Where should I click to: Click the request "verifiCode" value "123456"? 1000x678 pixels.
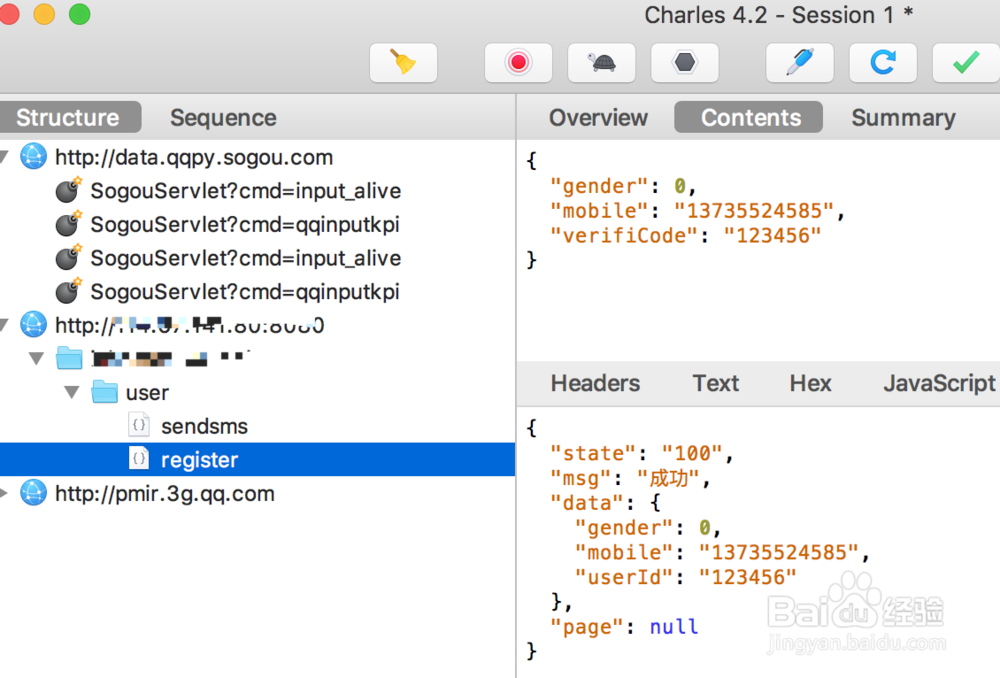(772, 235)
